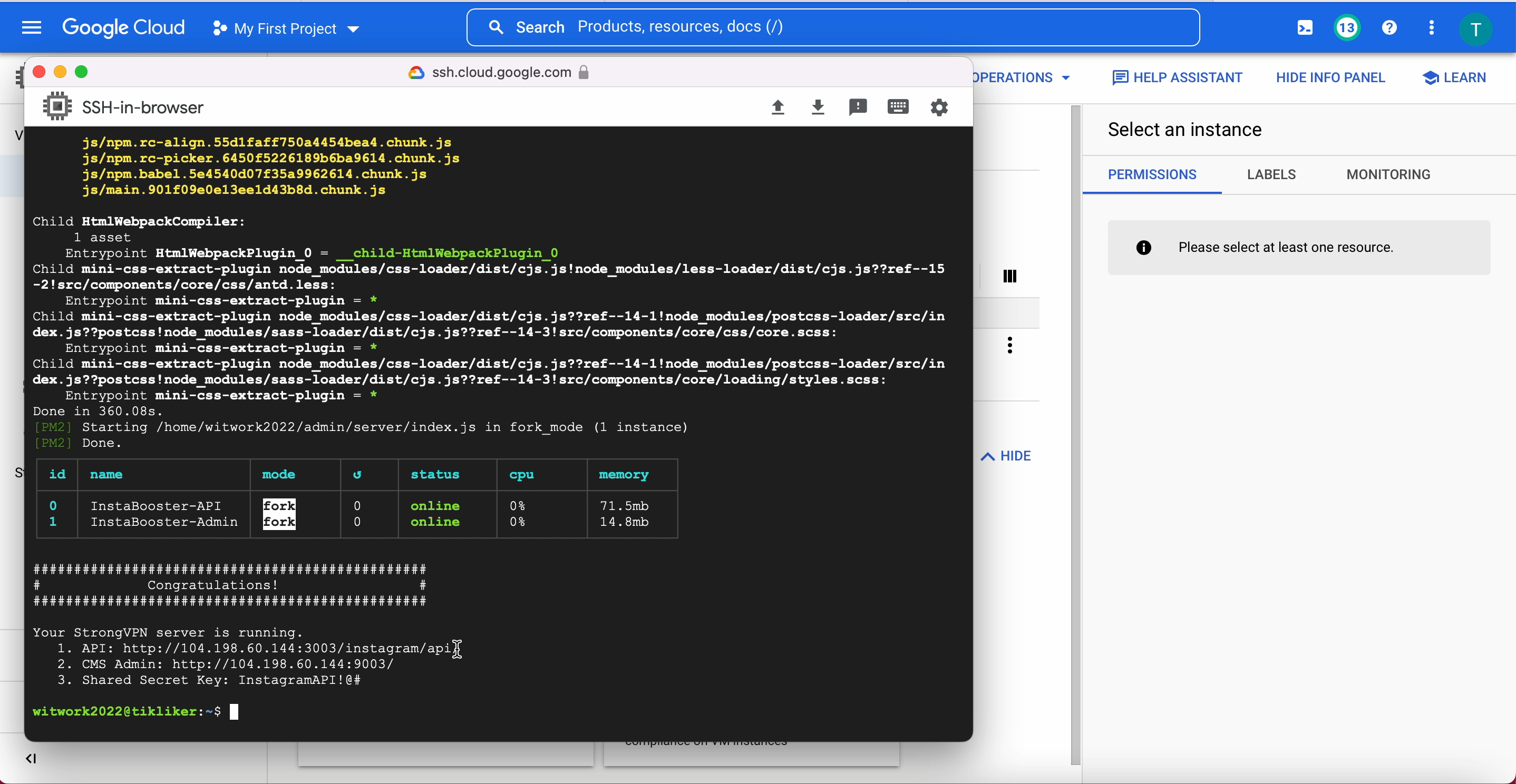
Task: Click the Learn button
Action: point(1454,77)
